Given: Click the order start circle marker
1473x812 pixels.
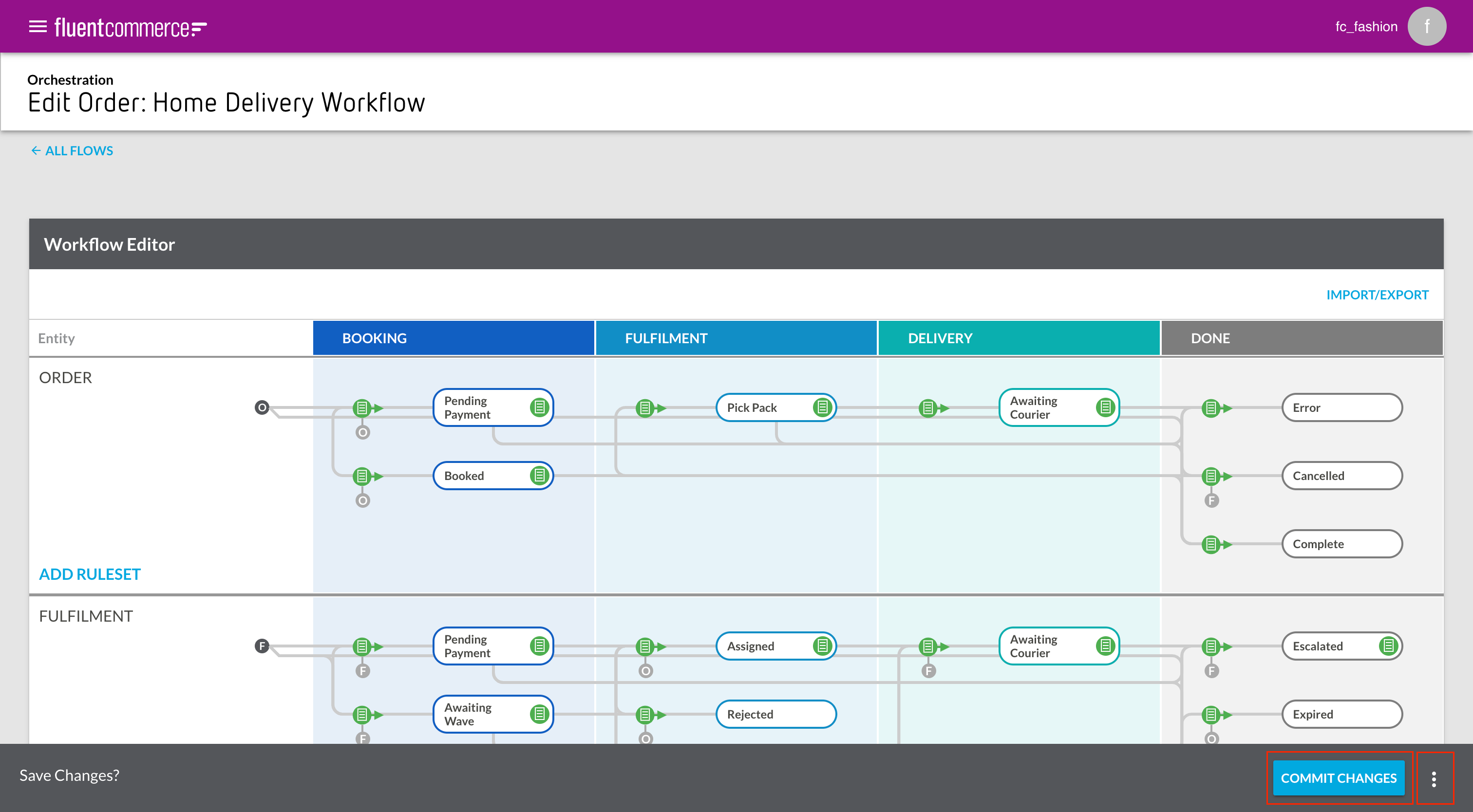Looking at the screenshot, I should click(x=262, y=407).
